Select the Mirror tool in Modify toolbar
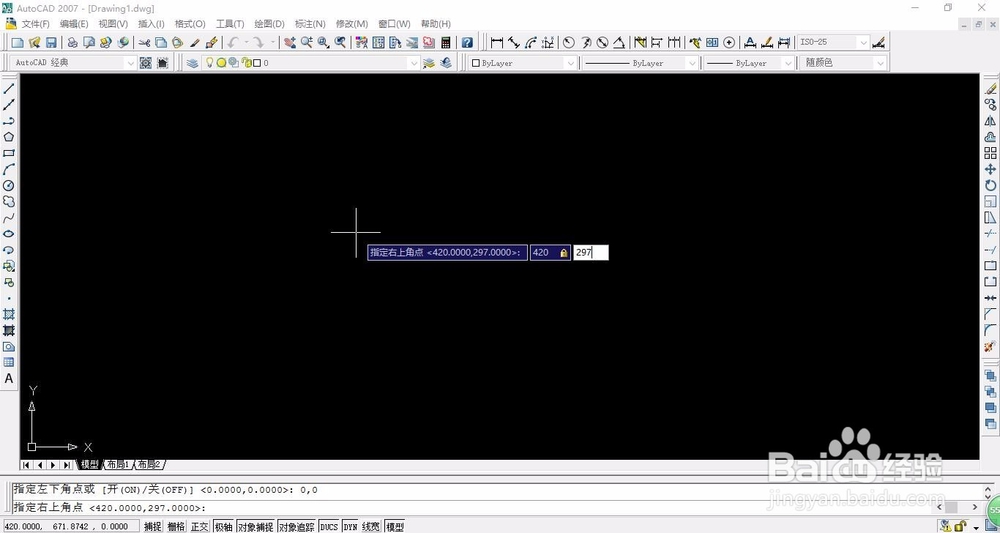The width and height of the screenshot is (1000, 533). [x=990, y=120]
